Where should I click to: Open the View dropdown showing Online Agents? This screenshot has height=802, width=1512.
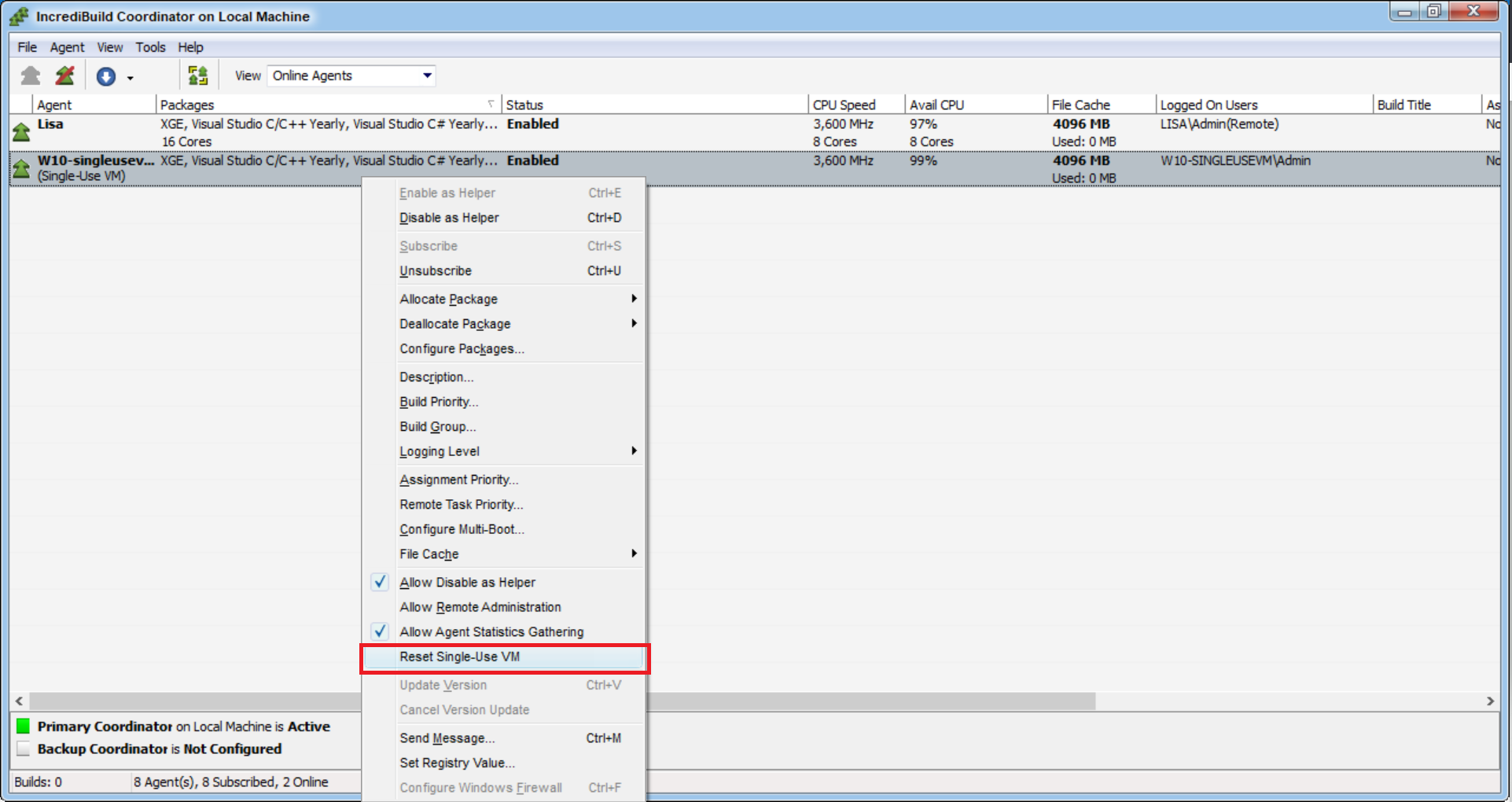(x=351, y=75)
